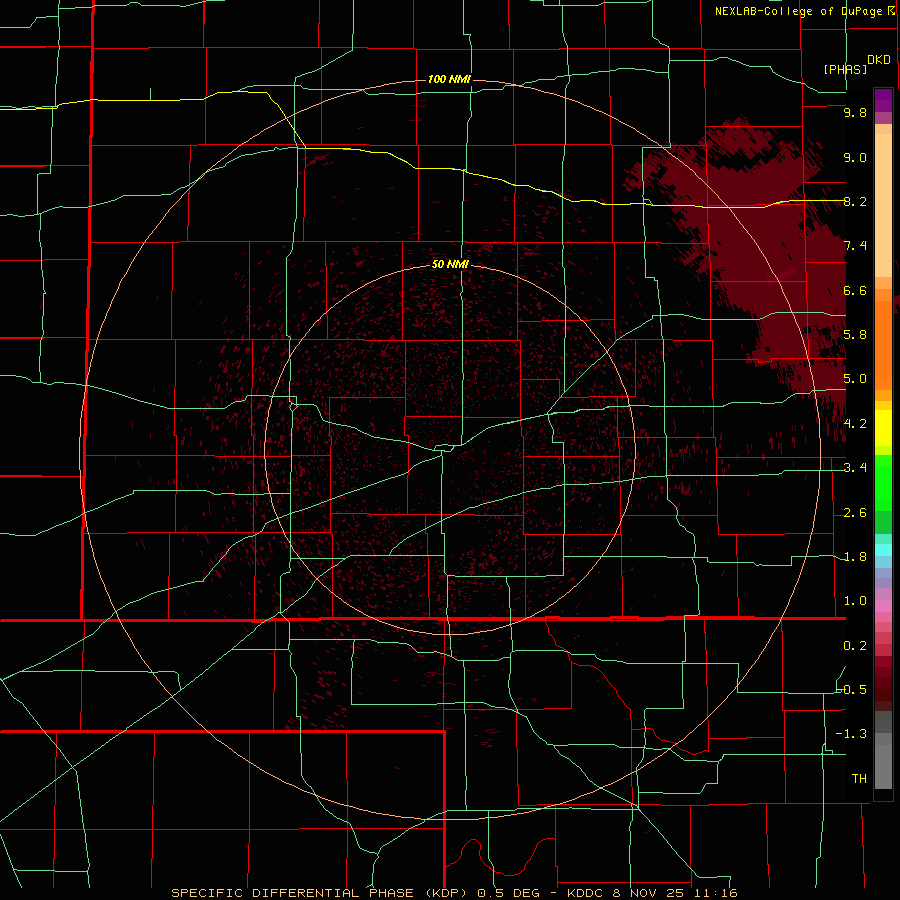Click the 2.6 legend value
This screenshot has height=900, width=900.
(x=855, y=513)
